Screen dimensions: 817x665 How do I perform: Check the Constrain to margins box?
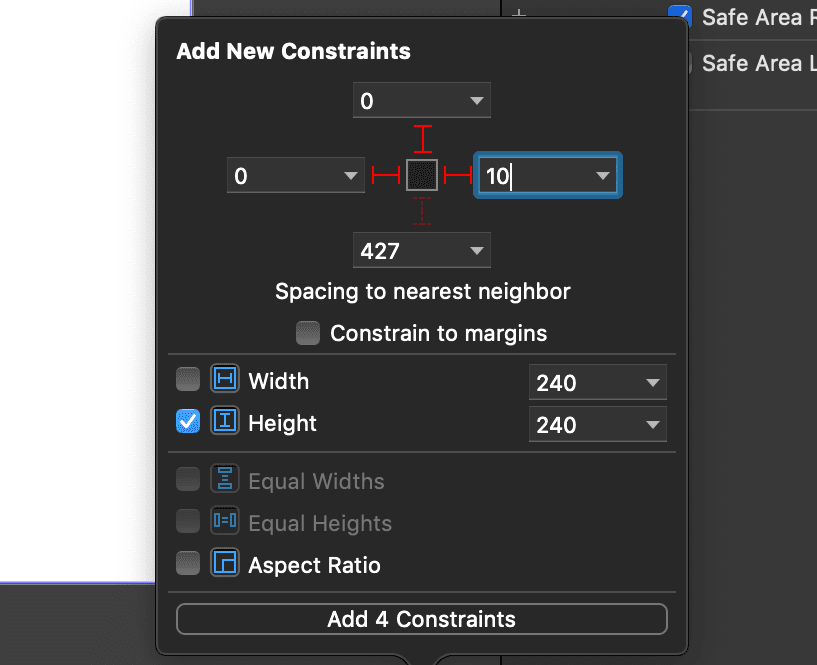pos(309,332)
